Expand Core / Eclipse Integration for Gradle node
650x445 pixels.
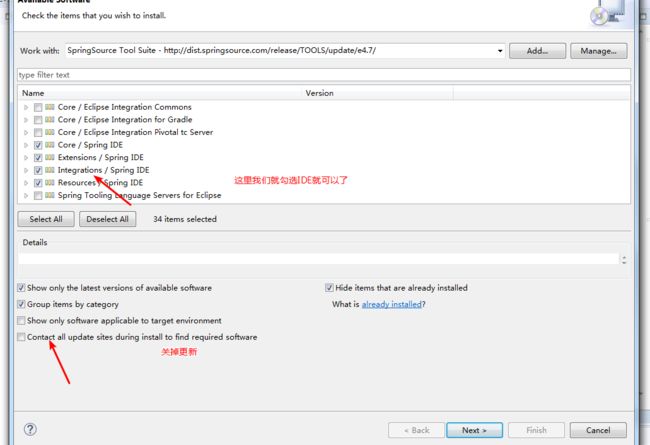pos(26,120)
